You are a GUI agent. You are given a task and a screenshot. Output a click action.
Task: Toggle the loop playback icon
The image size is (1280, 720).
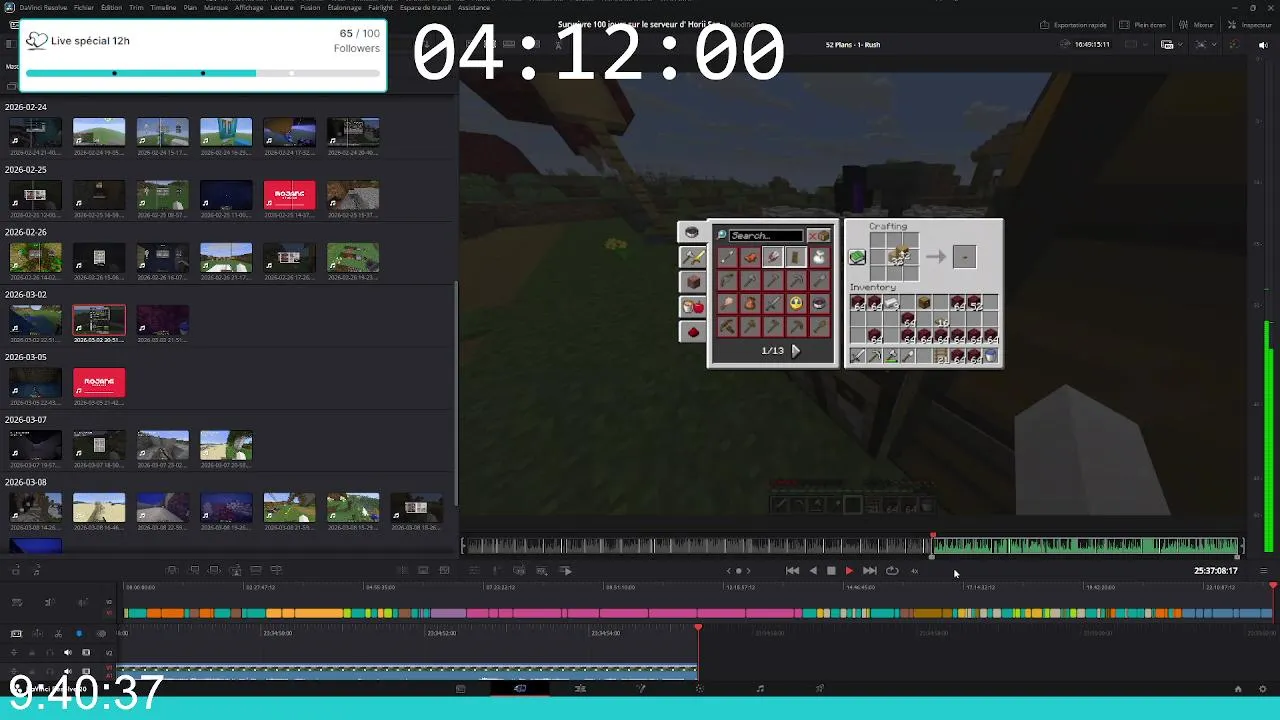pos(892,571)
